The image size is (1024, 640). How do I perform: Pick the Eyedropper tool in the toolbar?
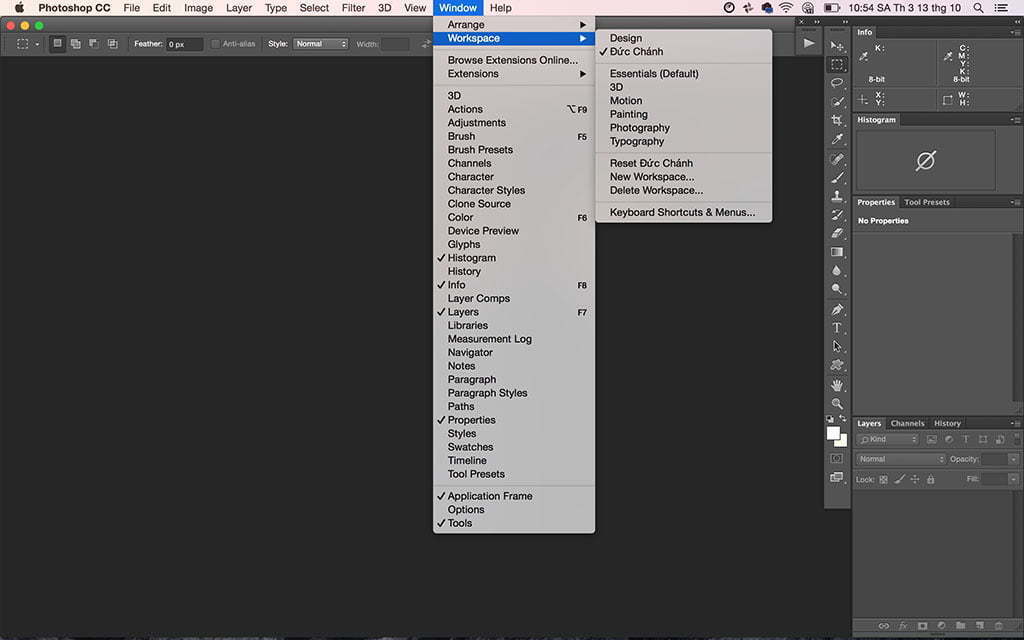[837, 139]
